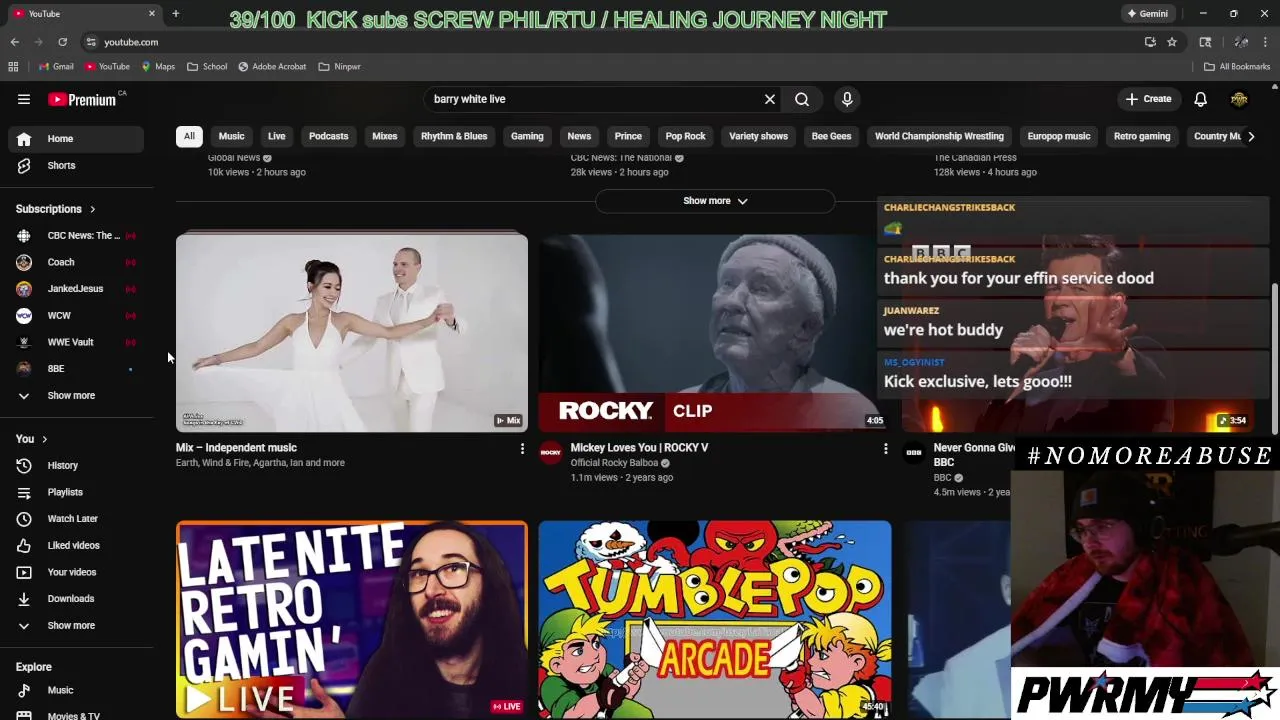Select Rhythm & Blues filter chip
This screenshot has height=720, width=1280.
454,136
